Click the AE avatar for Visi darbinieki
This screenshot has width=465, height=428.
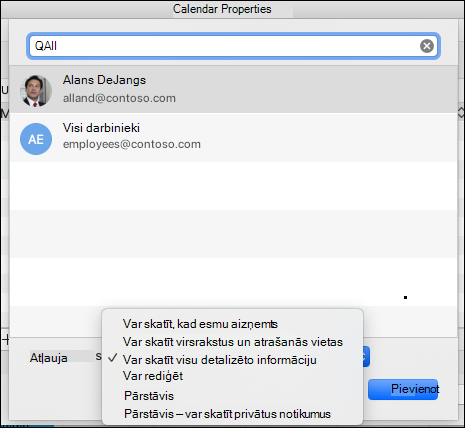(x=36, y=139)
